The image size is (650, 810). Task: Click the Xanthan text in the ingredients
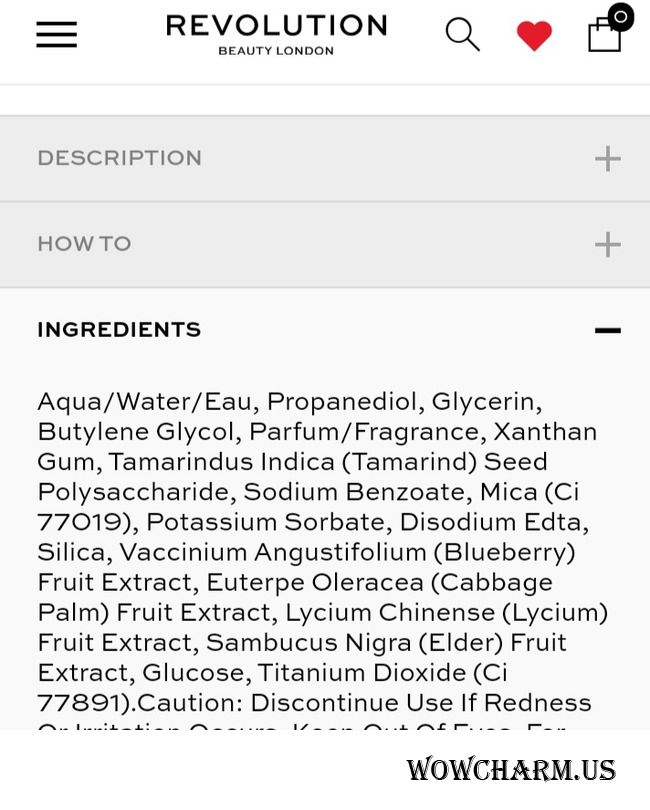tap(546, 432)
